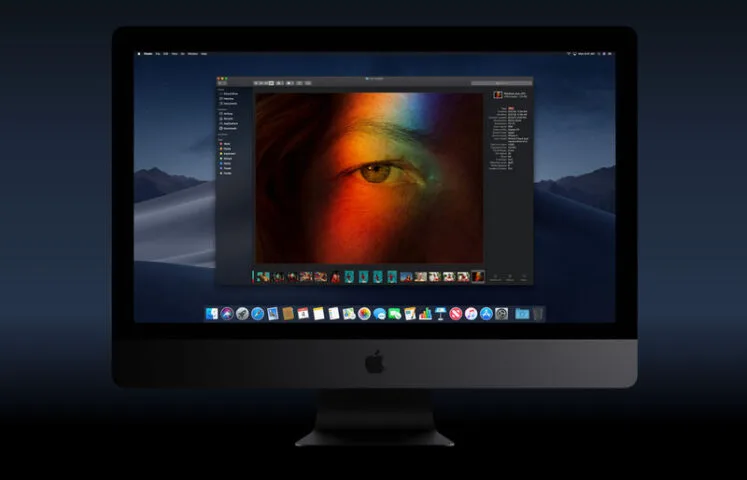Open Calendar from the Dock
Screen dimensions: 747x480
[x=303, y=314]
